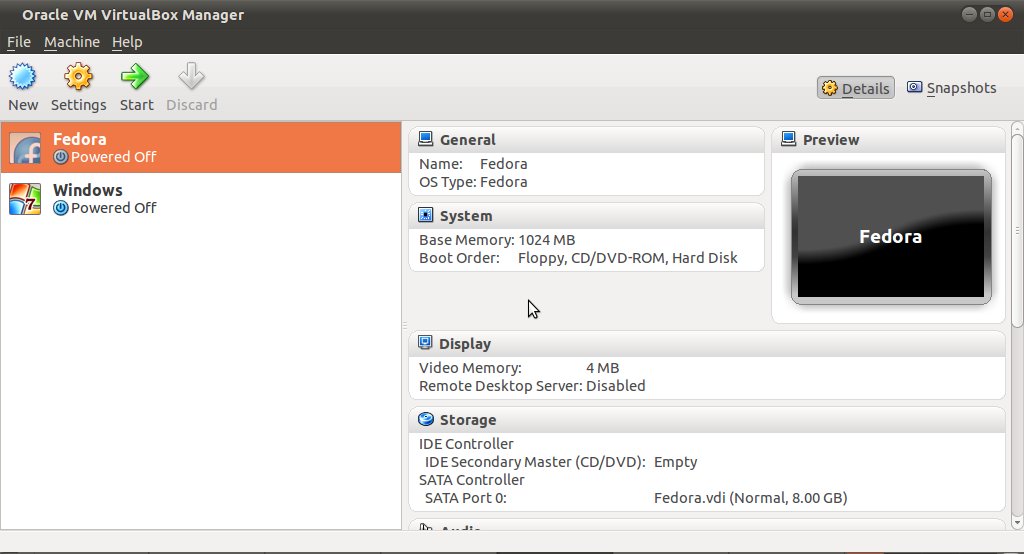Click the Storage section disk icon

pos(426,419)
